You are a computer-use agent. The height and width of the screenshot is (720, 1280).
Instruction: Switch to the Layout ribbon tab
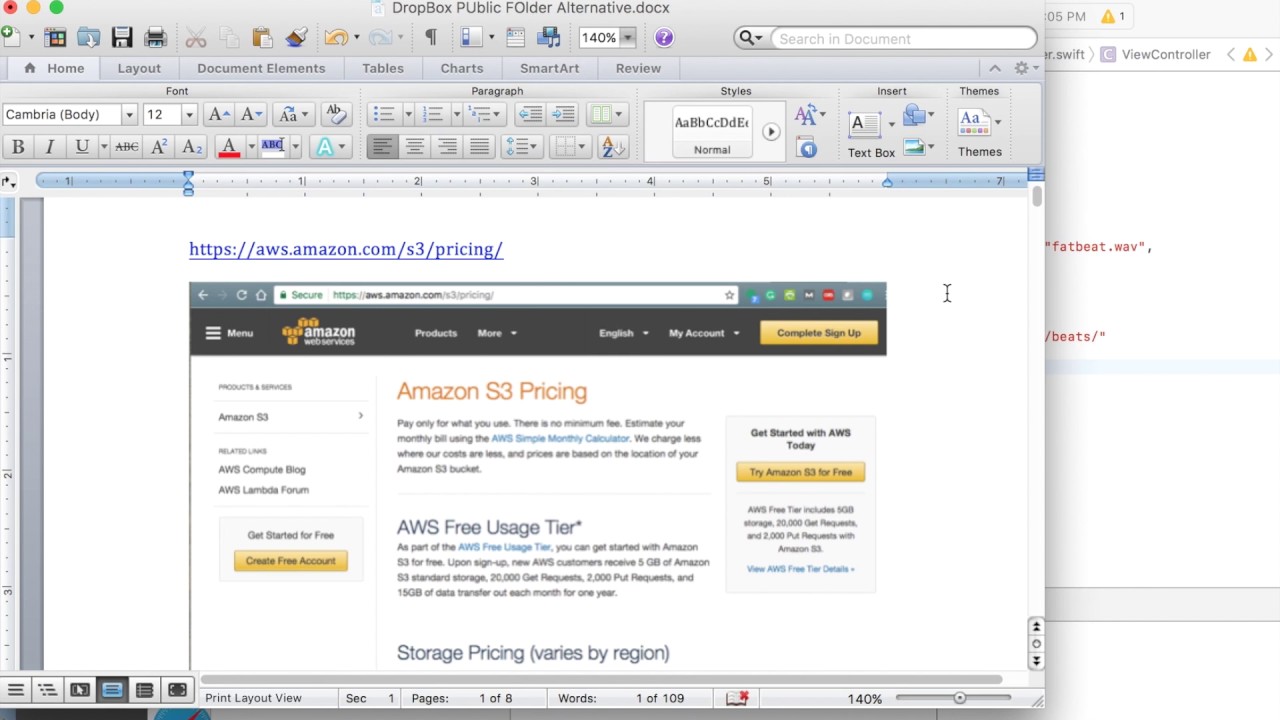[x=139, y=68]
